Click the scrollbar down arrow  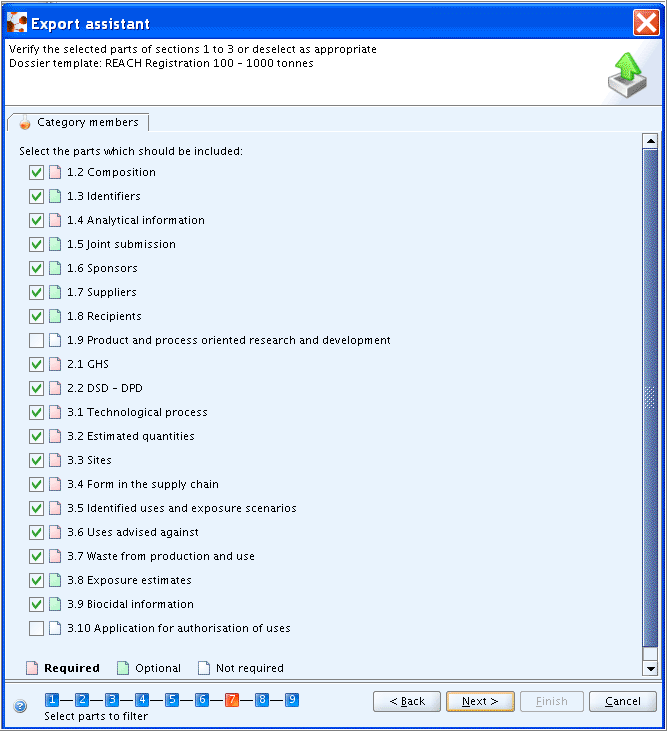pyautogui.click(x=650, y=669)
